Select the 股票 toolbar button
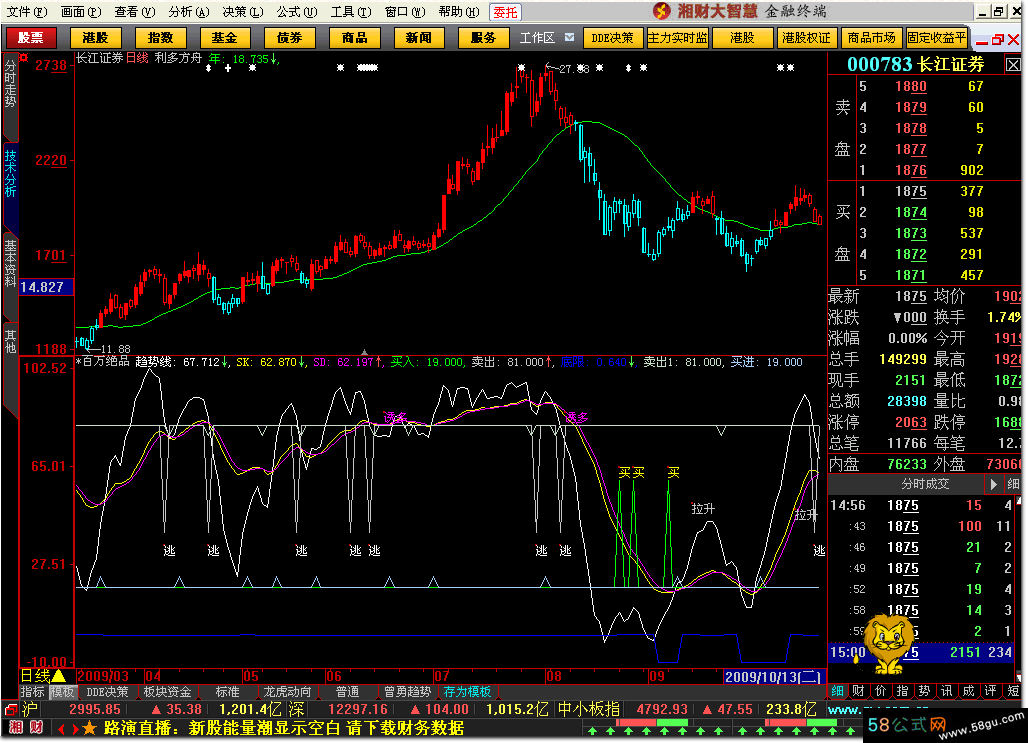1028x743 pixels. 30,38
